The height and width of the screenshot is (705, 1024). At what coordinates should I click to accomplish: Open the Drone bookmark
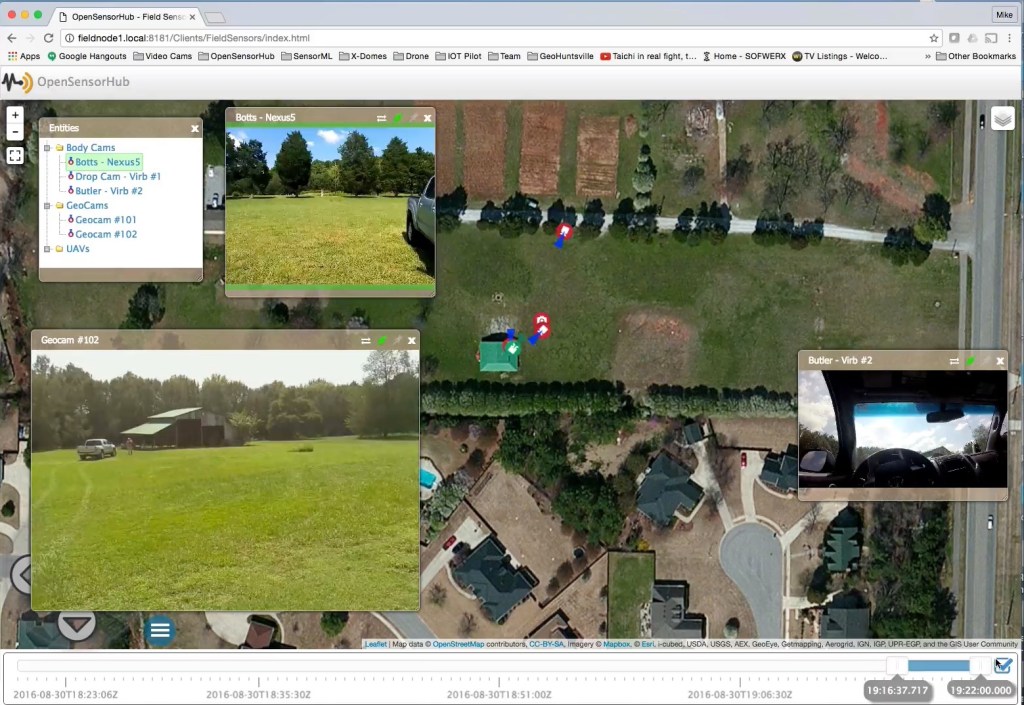tap(411, 56)
